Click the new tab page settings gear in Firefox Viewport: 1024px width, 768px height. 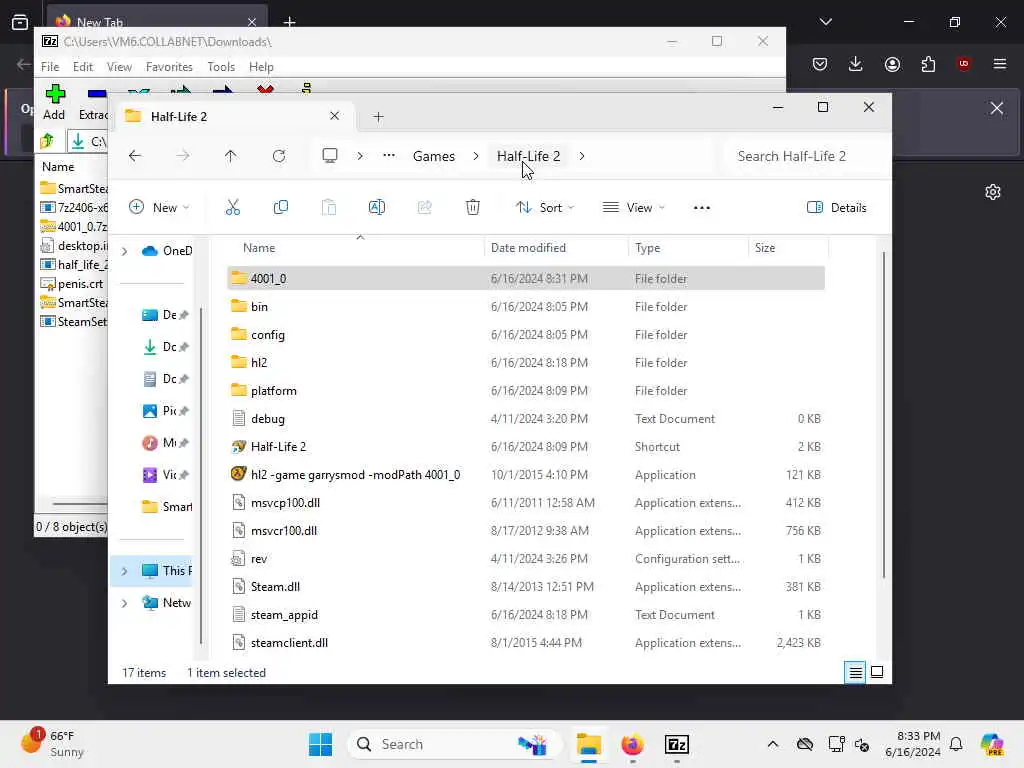pos(993,192)
